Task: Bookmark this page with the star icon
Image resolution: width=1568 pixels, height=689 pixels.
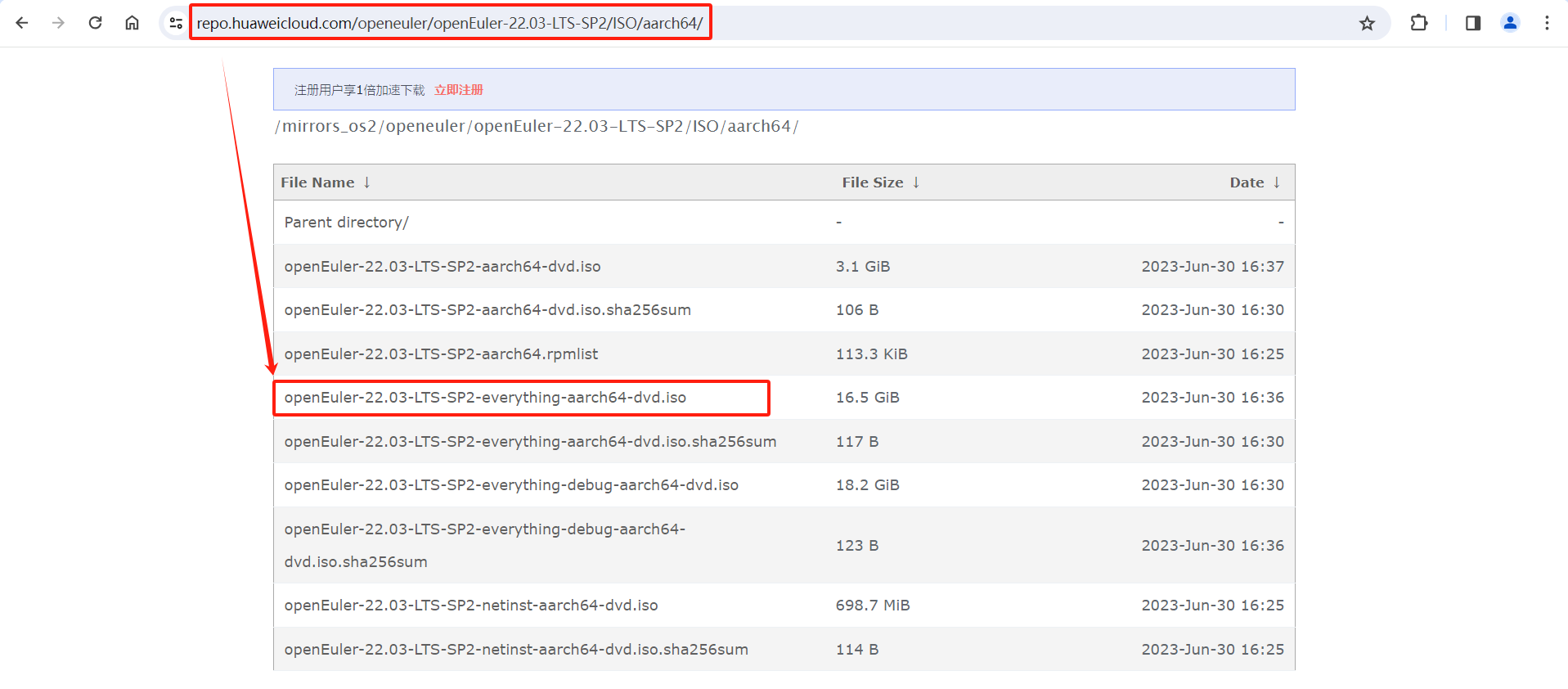Action: [x=1367, y=23]
